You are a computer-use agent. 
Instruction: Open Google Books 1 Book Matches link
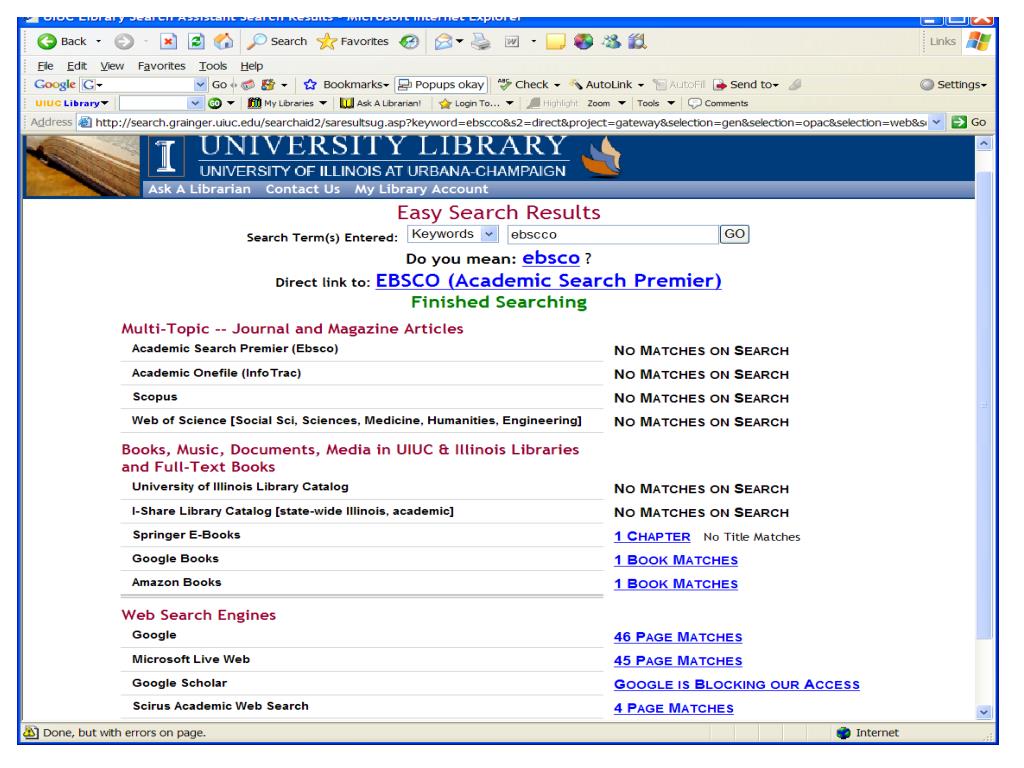(676, 560)
